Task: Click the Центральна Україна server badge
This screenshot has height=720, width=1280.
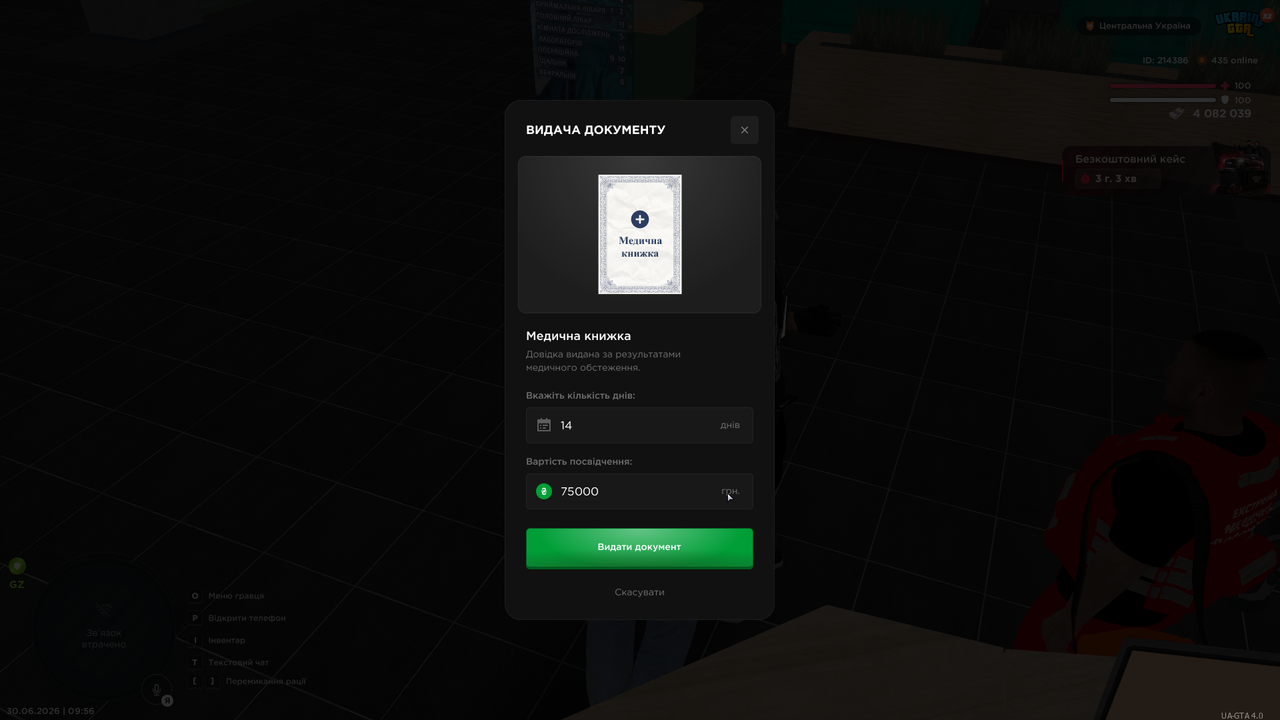Action: point(1138,26)
